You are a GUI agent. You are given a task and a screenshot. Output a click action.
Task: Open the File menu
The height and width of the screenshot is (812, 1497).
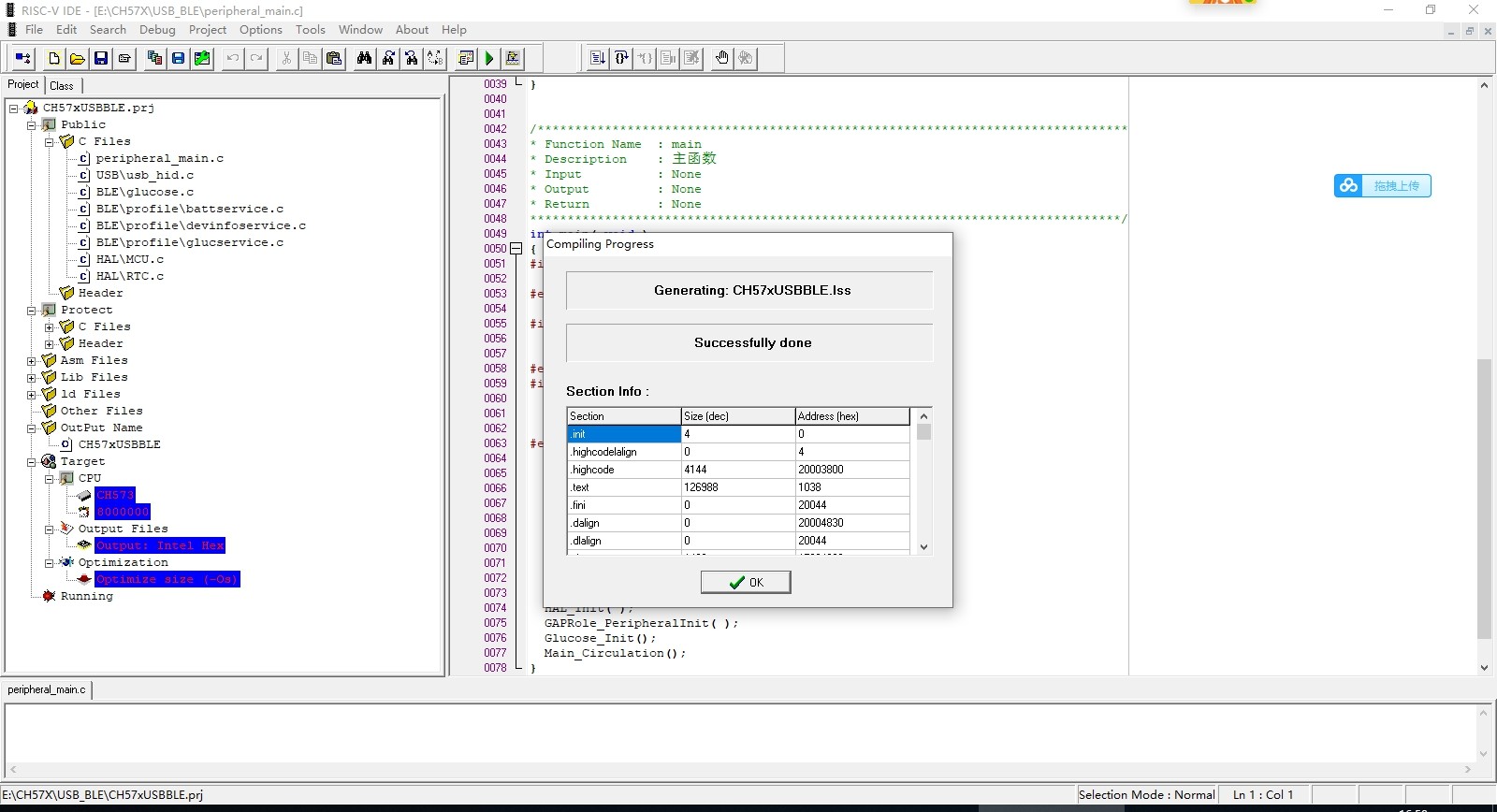tap(34, 30)
